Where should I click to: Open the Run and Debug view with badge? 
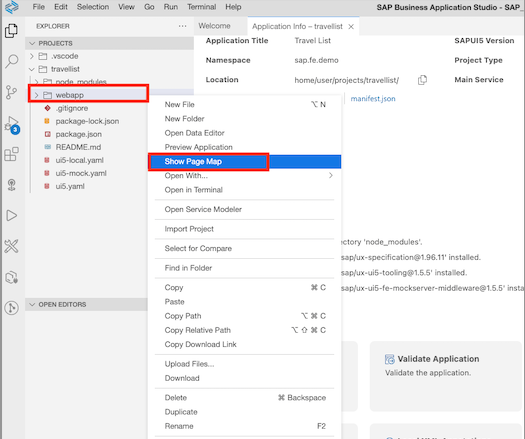(12, 125)
